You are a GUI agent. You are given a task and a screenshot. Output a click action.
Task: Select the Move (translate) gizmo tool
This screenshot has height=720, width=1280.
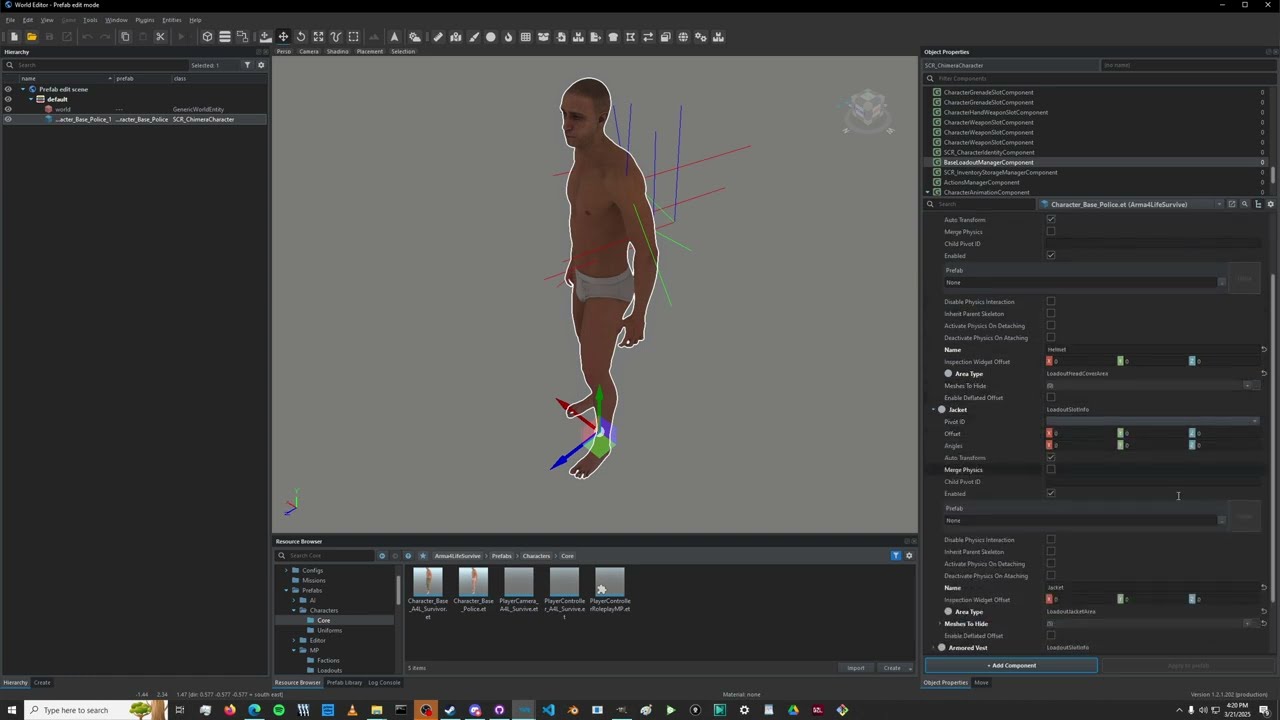[283, 37]
